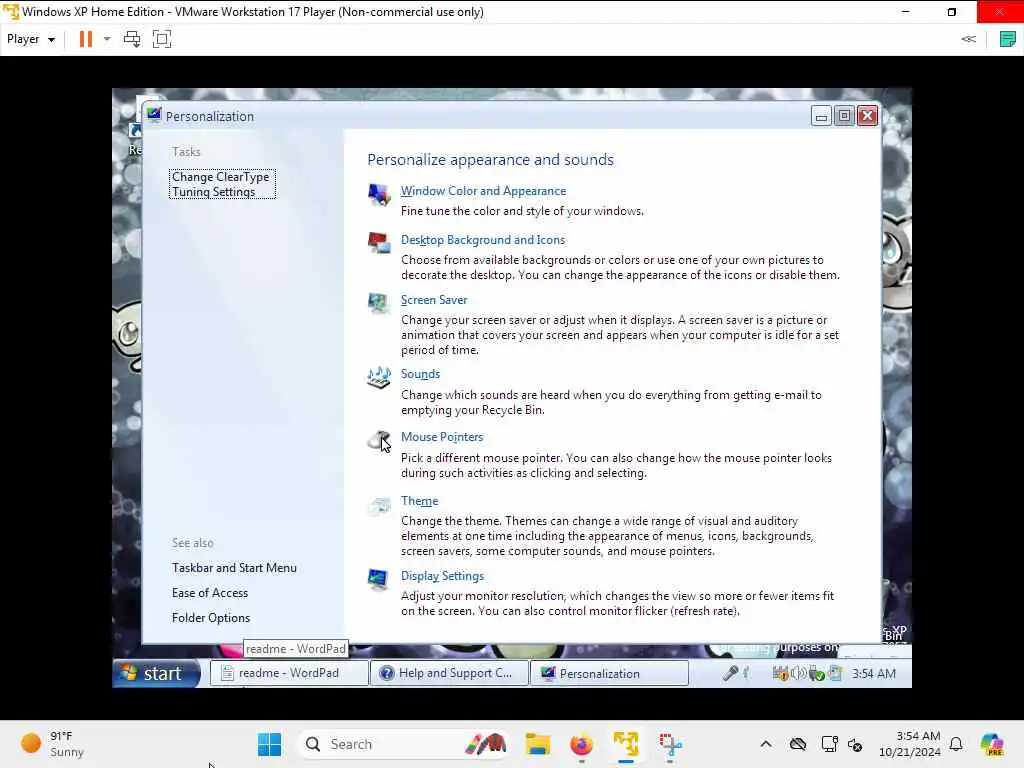1024x768 pixels.
Task: Open the Player menu
Action: 31,39
